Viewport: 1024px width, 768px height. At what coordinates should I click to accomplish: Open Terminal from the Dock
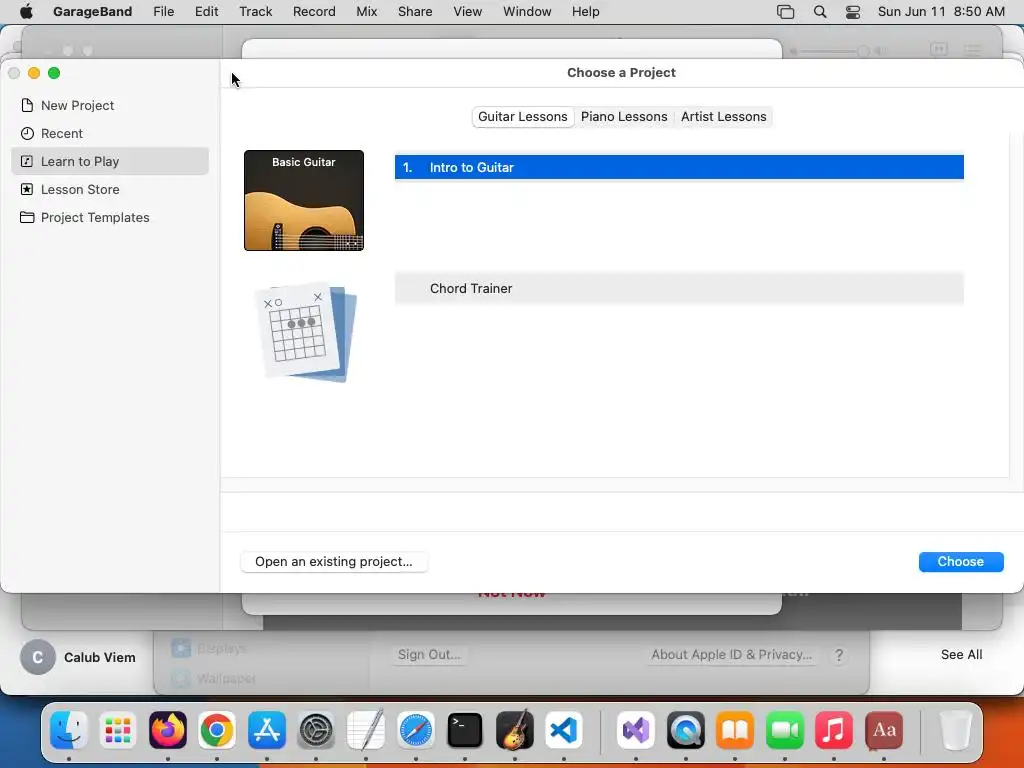point(465,730)
